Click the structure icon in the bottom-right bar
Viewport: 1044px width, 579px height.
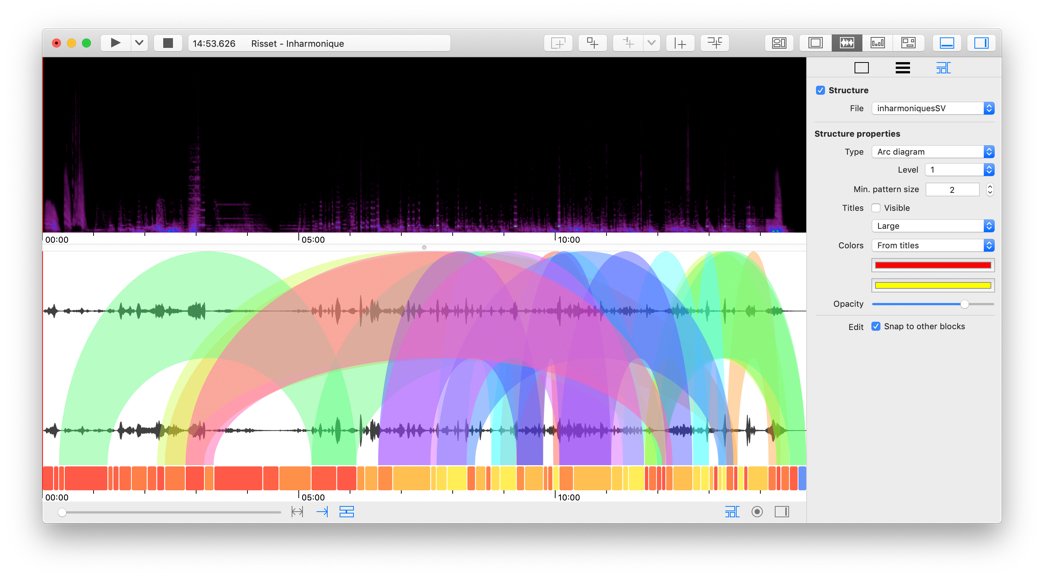732,512
